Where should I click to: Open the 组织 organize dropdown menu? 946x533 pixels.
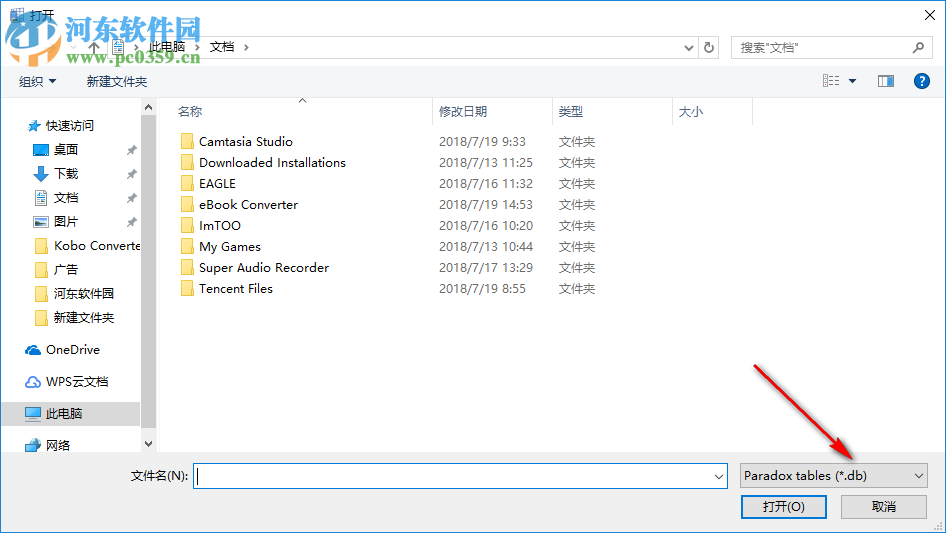(37, 81)
